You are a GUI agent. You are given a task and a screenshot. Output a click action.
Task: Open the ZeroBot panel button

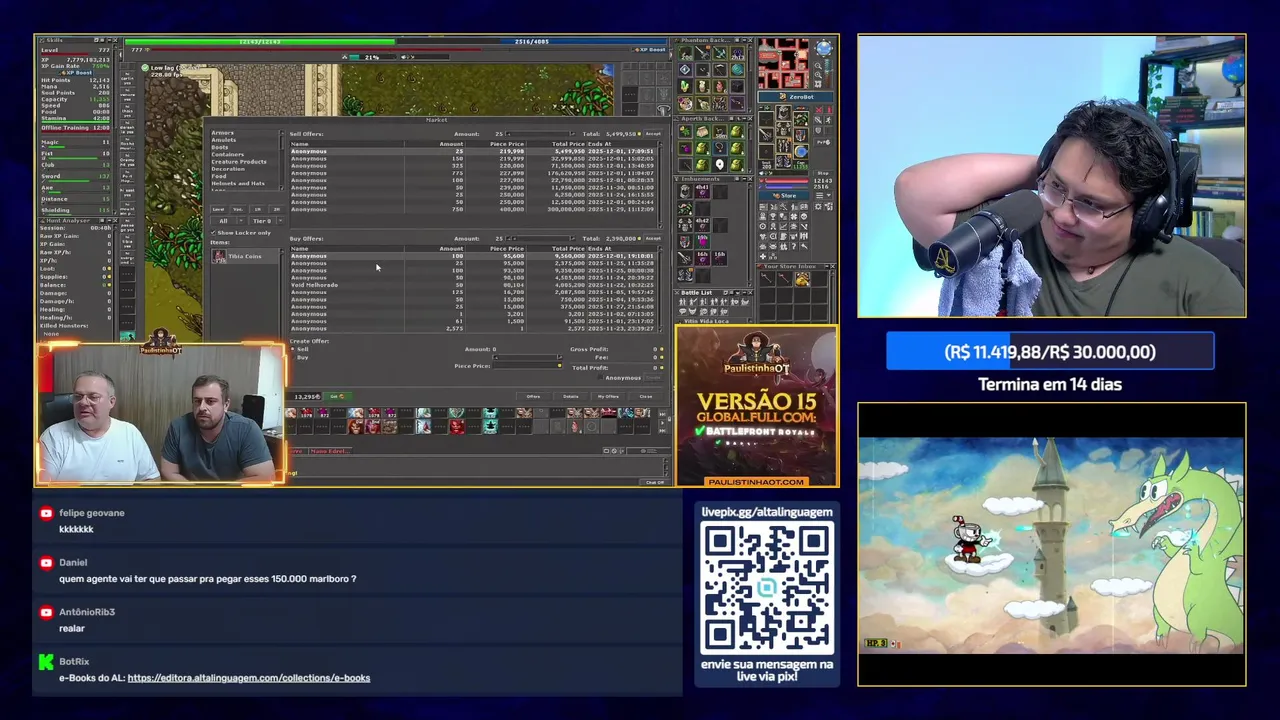(795, 97)
